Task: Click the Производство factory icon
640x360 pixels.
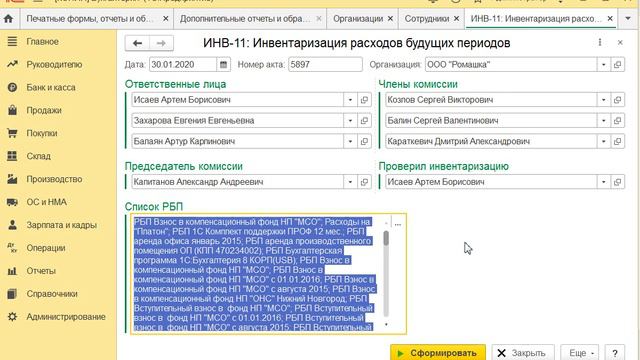Action: [x=12, y=179]
